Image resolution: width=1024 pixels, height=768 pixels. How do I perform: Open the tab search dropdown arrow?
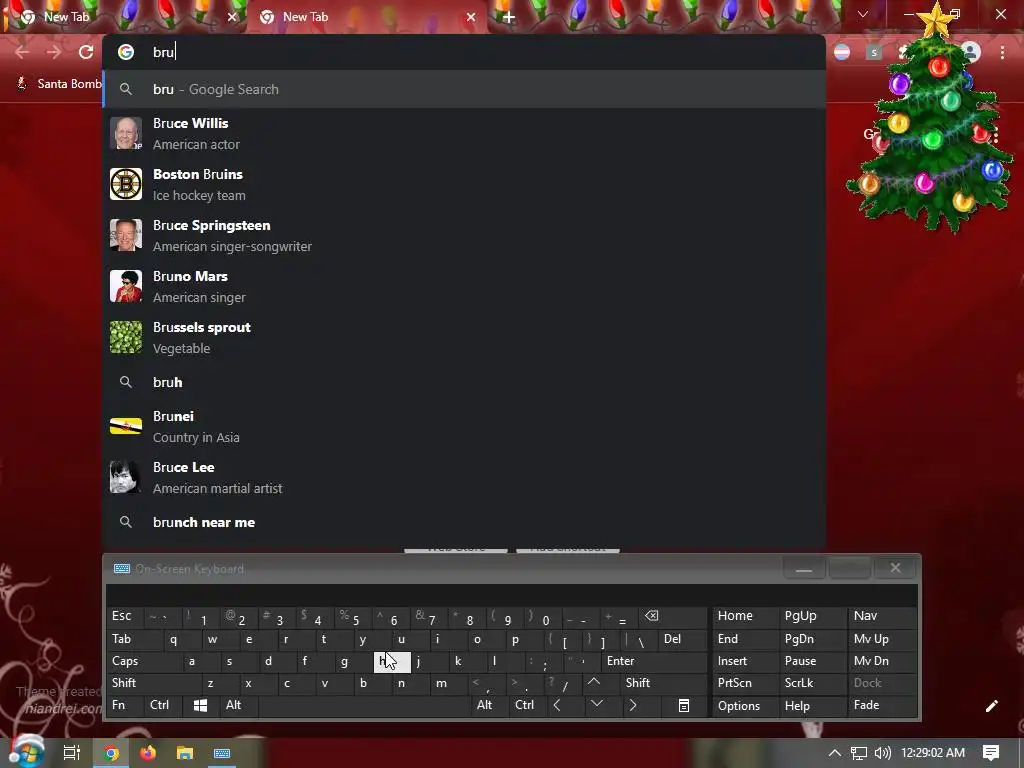863,14
